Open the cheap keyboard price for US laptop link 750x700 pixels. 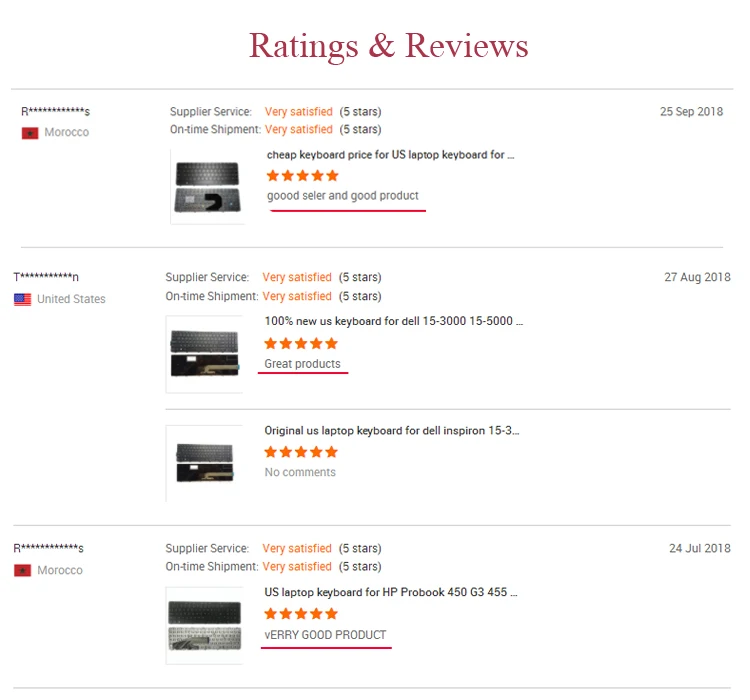click(390, 155)
